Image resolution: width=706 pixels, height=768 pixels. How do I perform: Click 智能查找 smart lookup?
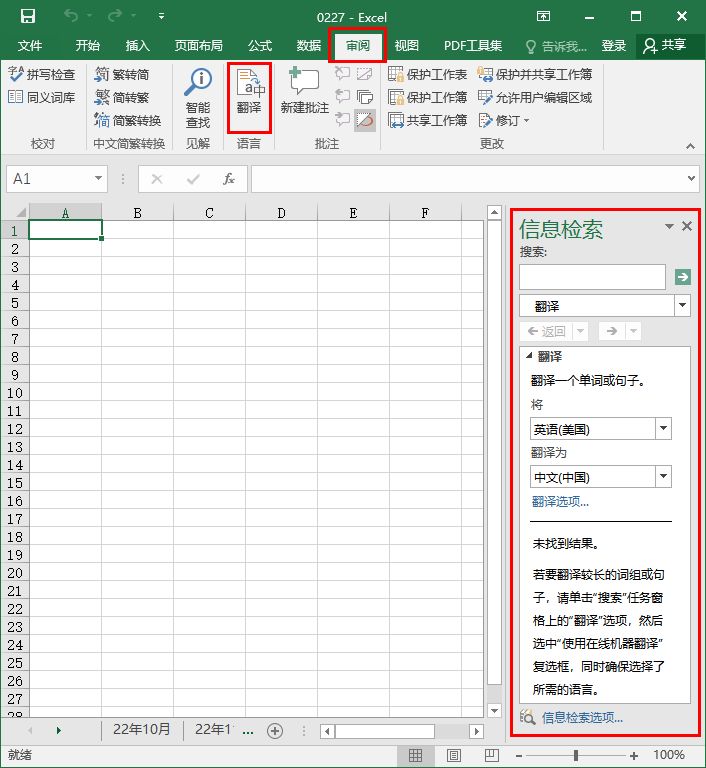pos(198,98)
